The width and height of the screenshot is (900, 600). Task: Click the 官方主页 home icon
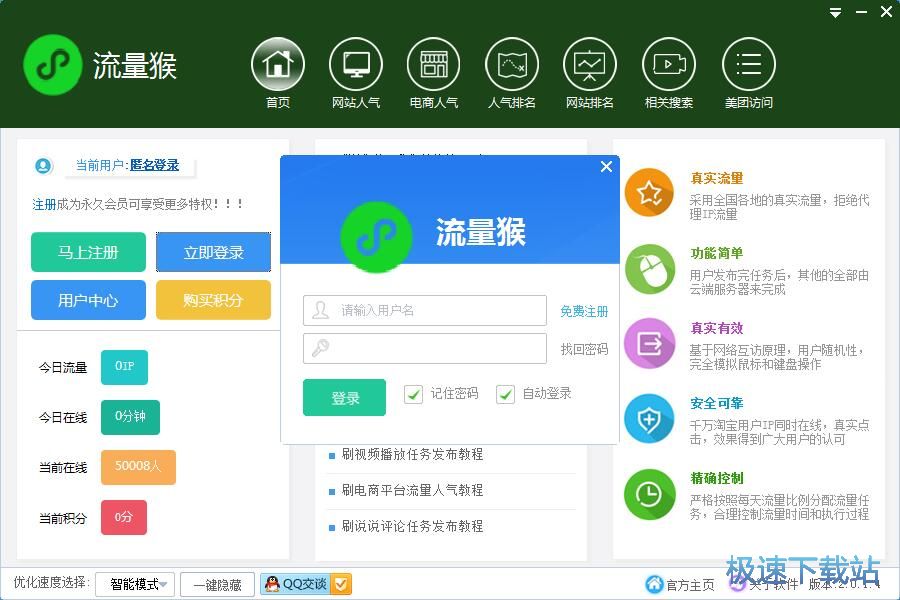(654, 584)
